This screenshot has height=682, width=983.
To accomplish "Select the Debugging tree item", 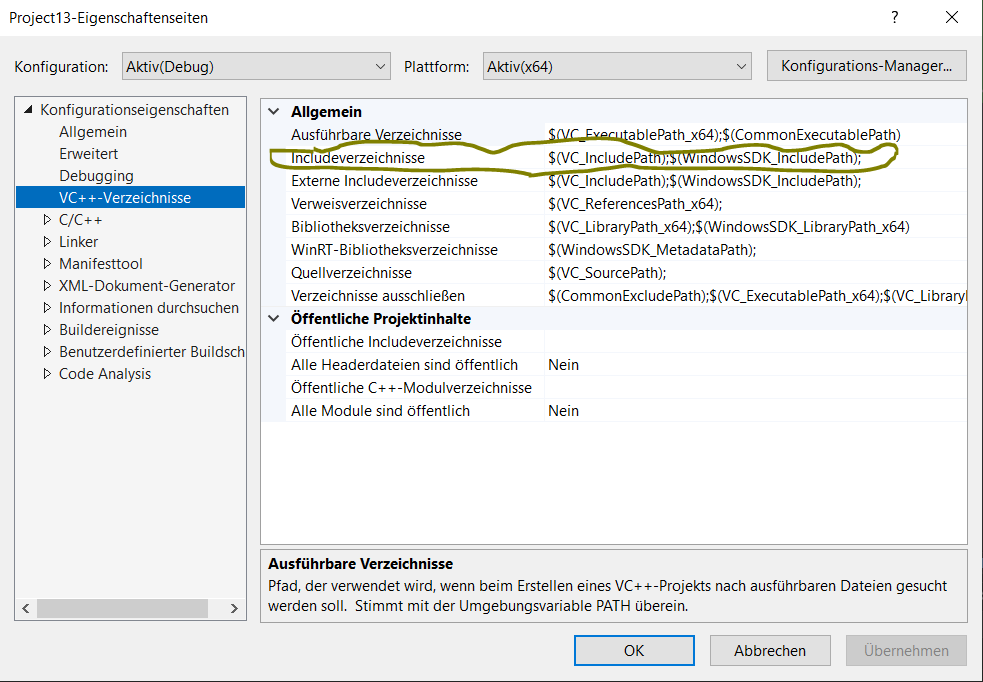I will click(x=97, y=175).
